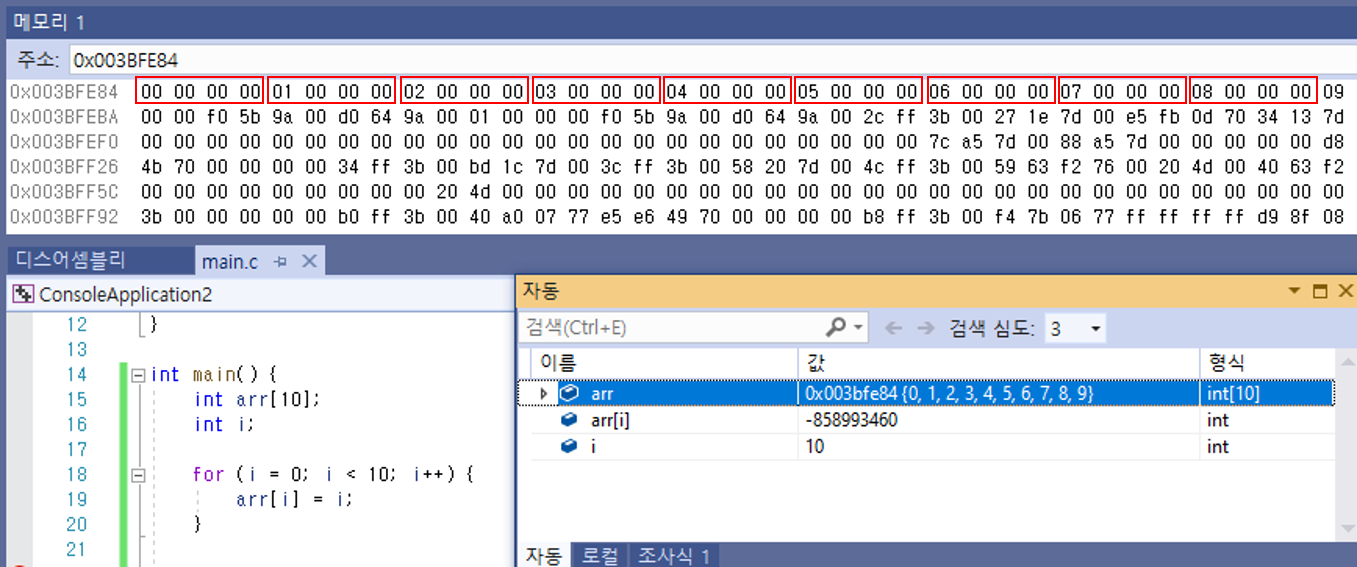Viewport: 1357px width, 567px height.
Task: Collapse the main() function block
Action: coord(139,375)
